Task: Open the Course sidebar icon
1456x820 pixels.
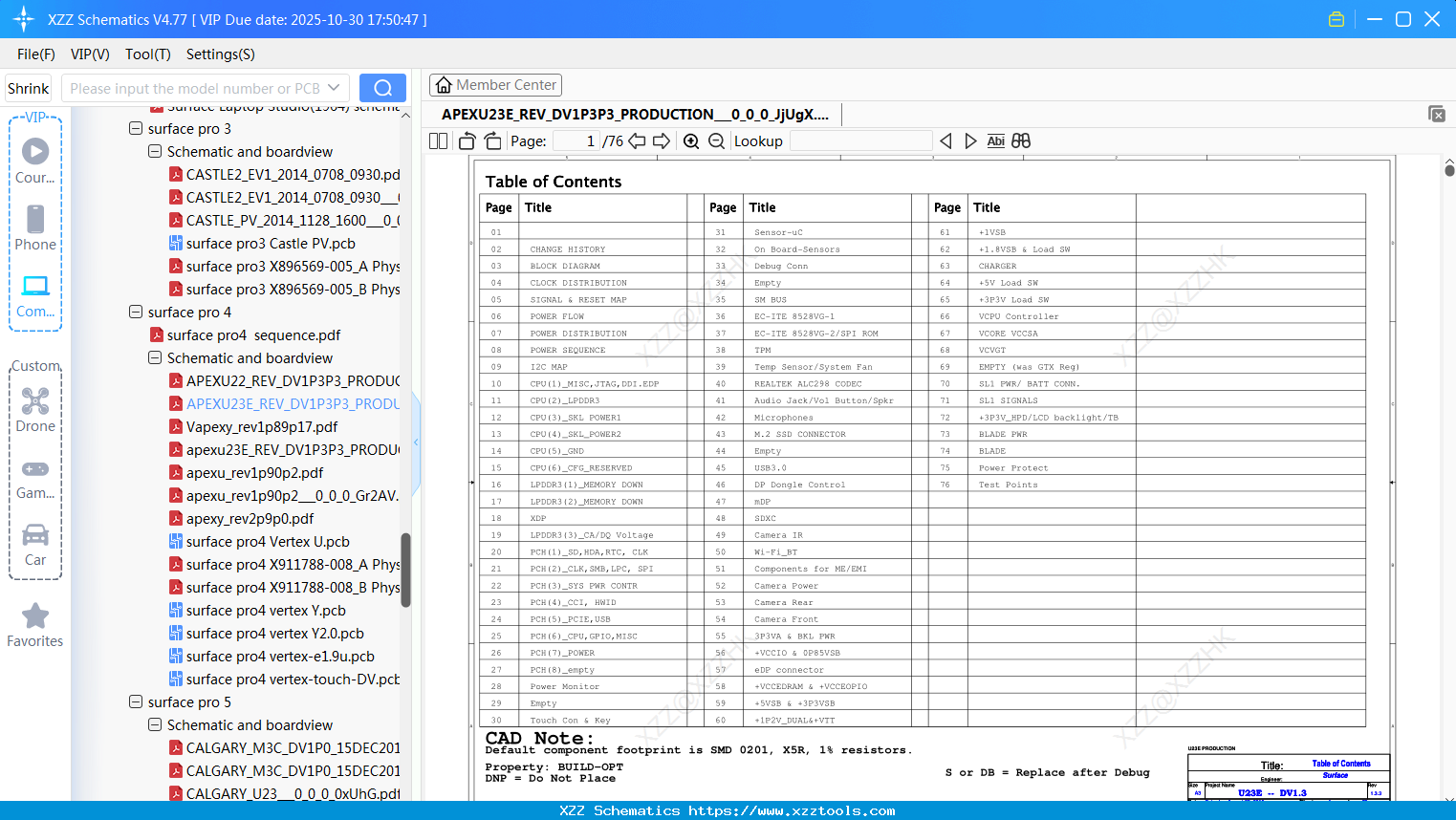Action: pyautogui.click(x=35, y=161)
